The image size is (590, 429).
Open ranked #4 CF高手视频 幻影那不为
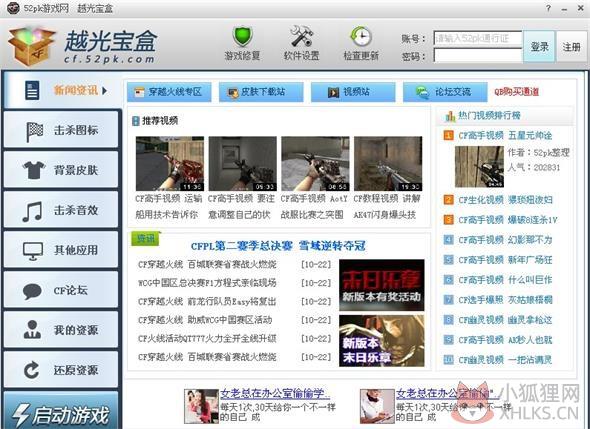505,240
